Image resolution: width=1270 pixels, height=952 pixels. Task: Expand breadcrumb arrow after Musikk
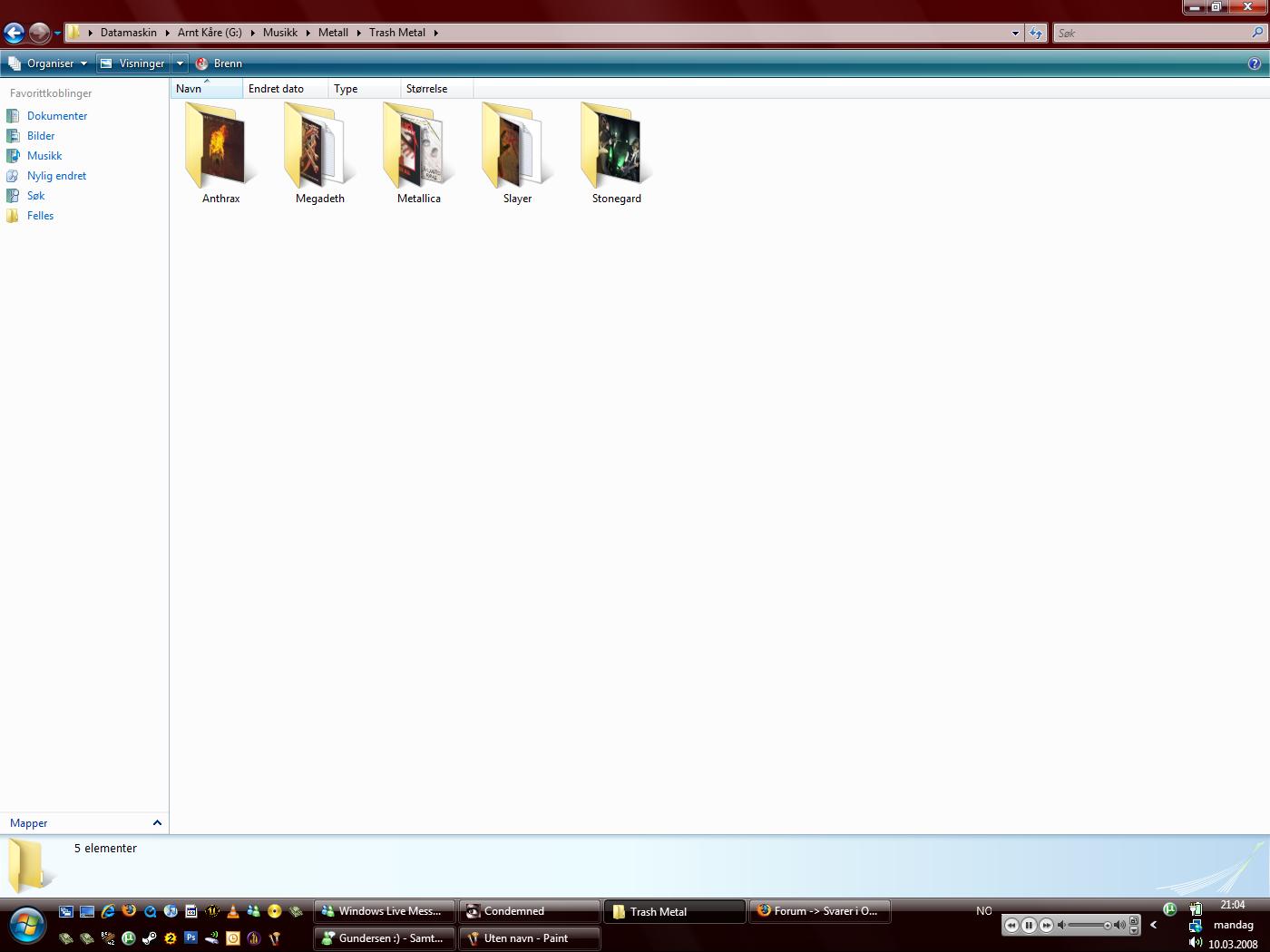pos(308,33)
